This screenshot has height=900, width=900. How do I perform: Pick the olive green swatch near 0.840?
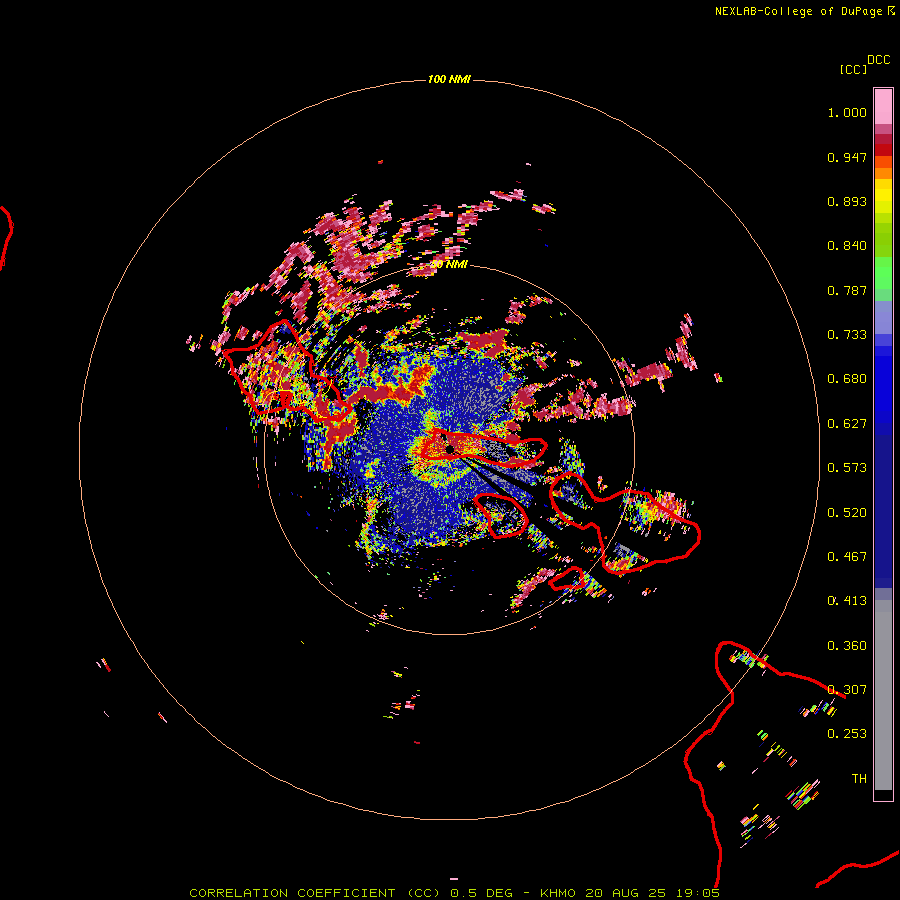point(883,240)
